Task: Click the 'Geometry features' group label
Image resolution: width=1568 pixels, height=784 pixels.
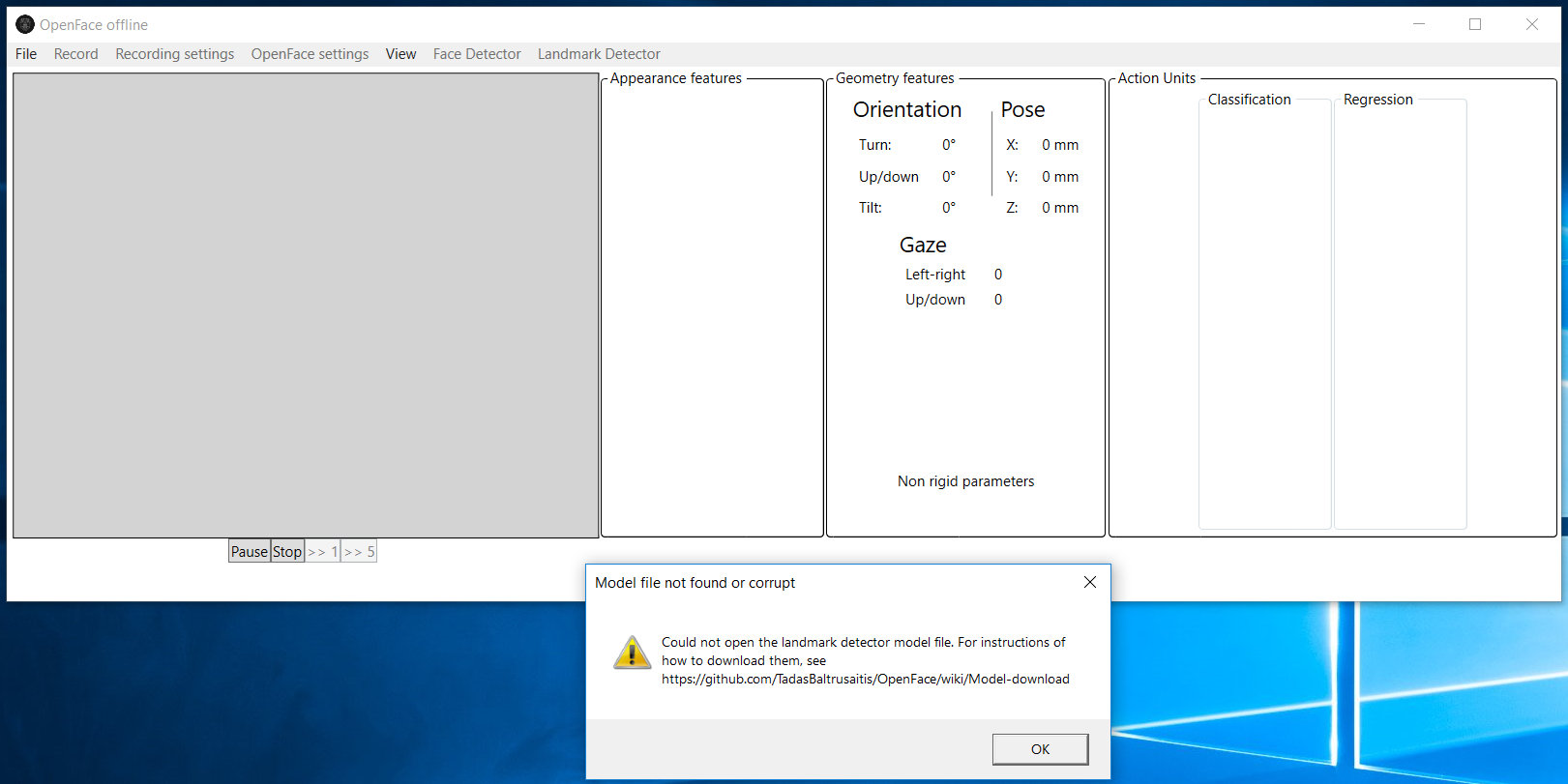Action: pyautogui.click(x=895, y=78)
